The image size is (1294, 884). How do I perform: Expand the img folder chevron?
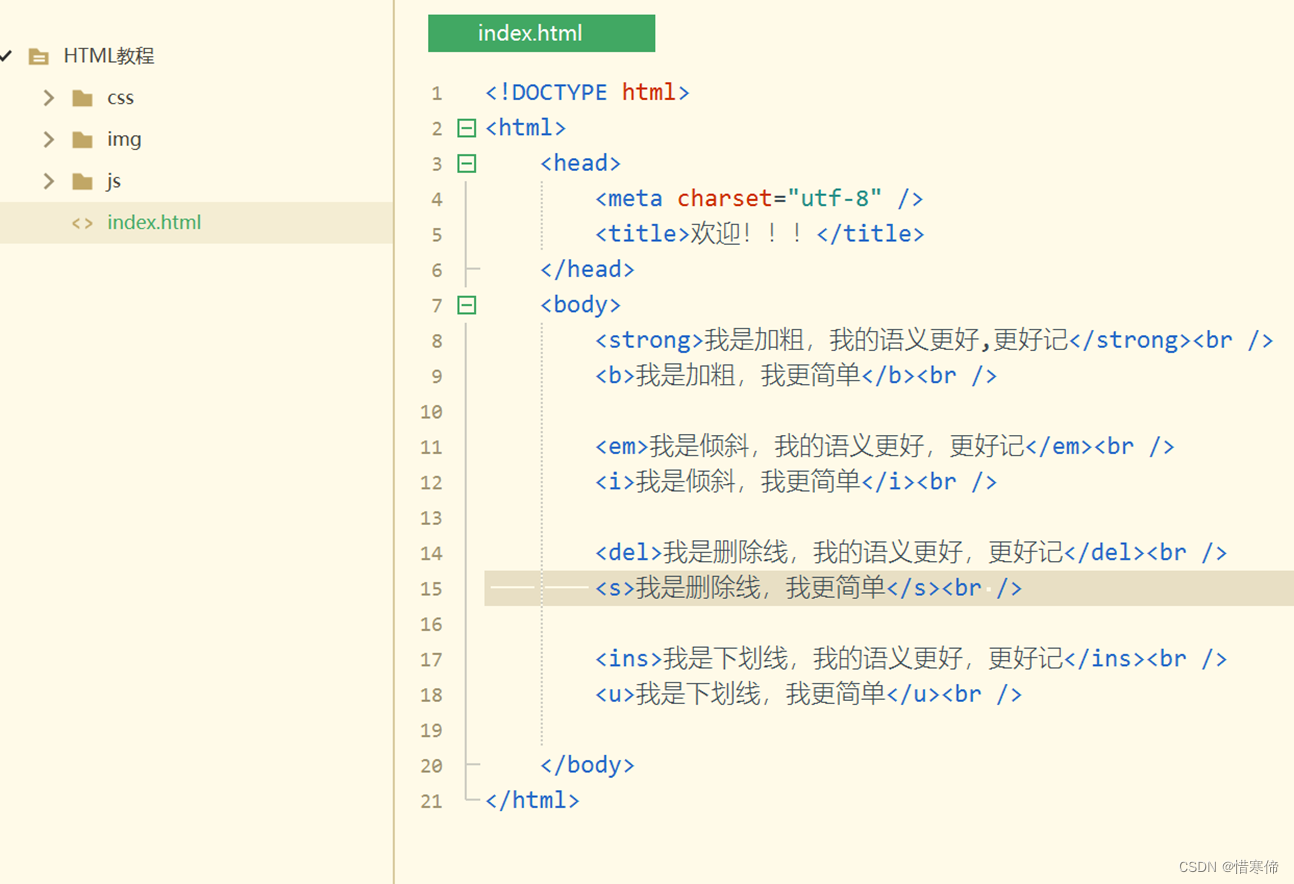tap(48, 139)
